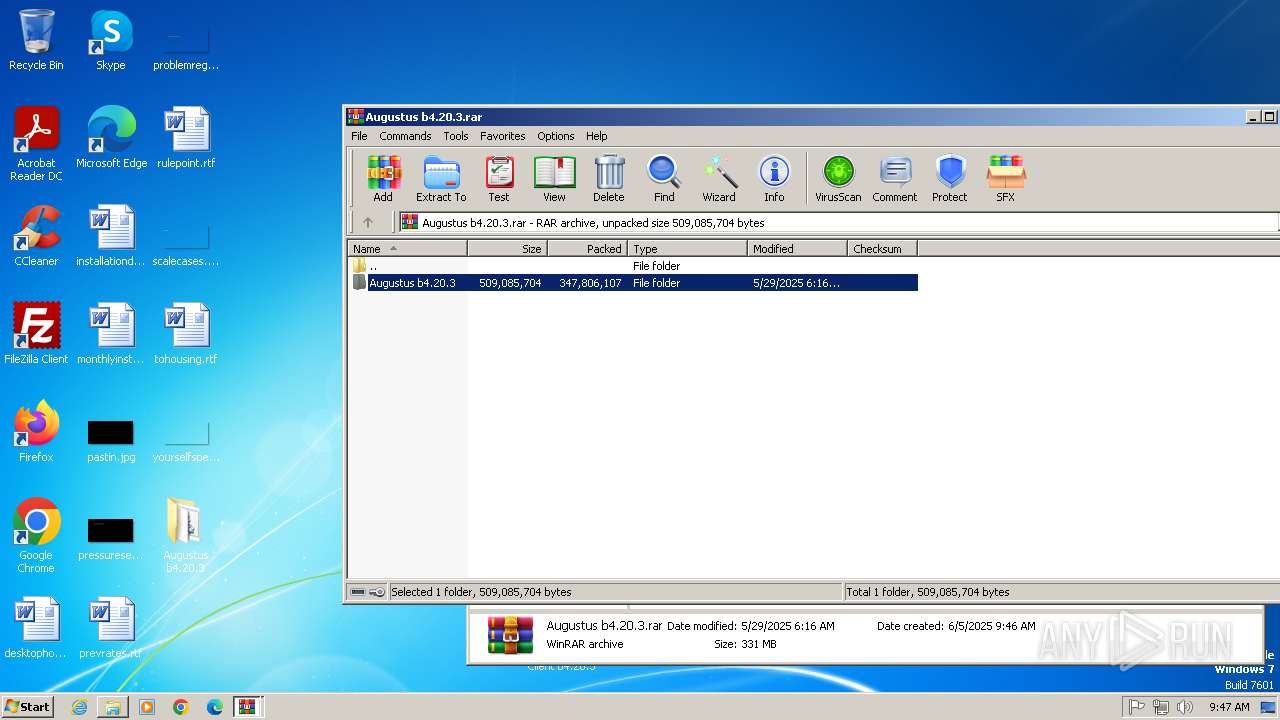Open the Favorites menu
1280x720 pixels.
pos(503,136)
